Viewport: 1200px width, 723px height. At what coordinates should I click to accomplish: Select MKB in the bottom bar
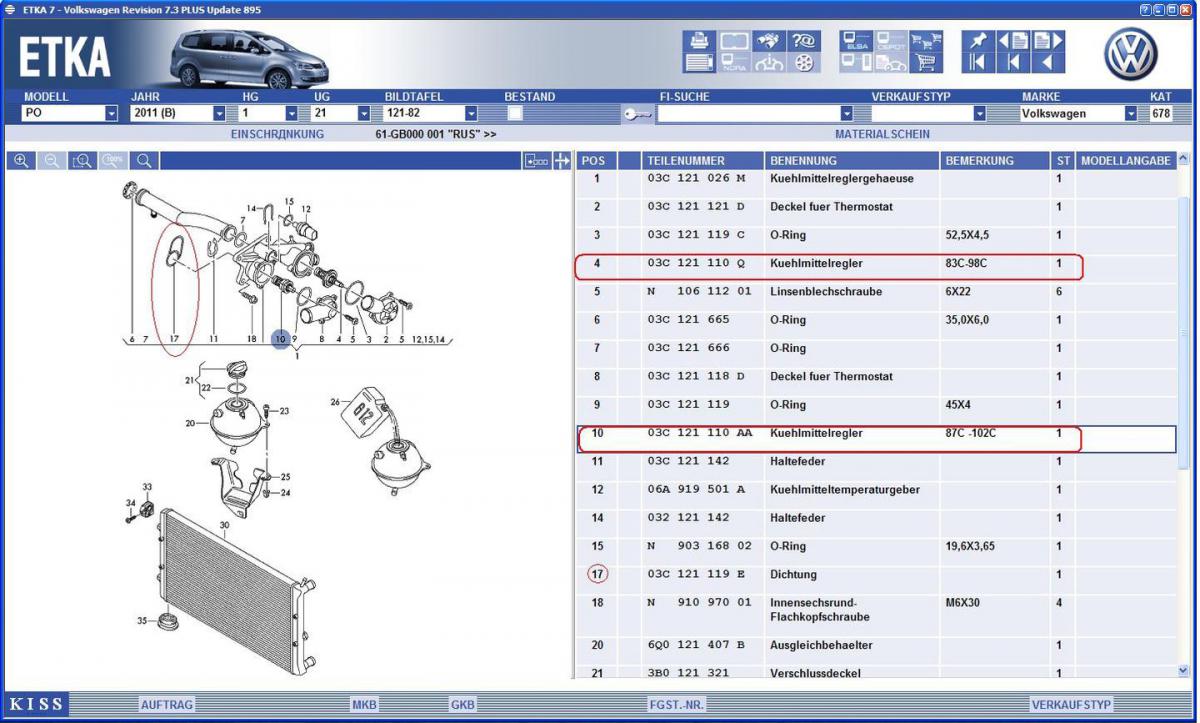364,705
